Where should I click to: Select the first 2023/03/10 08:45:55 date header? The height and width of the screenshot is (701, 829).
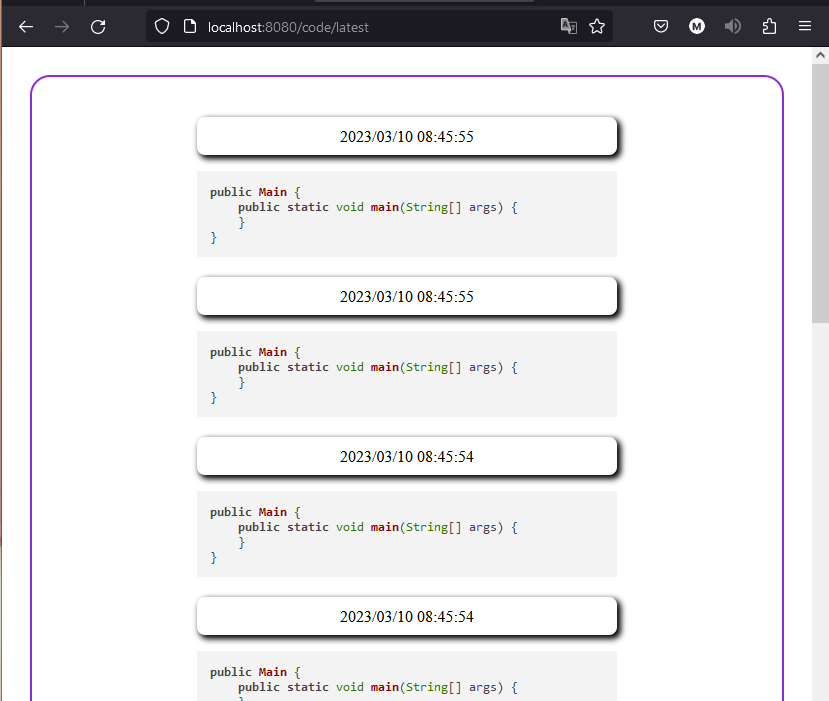click(x=407, y=136)
